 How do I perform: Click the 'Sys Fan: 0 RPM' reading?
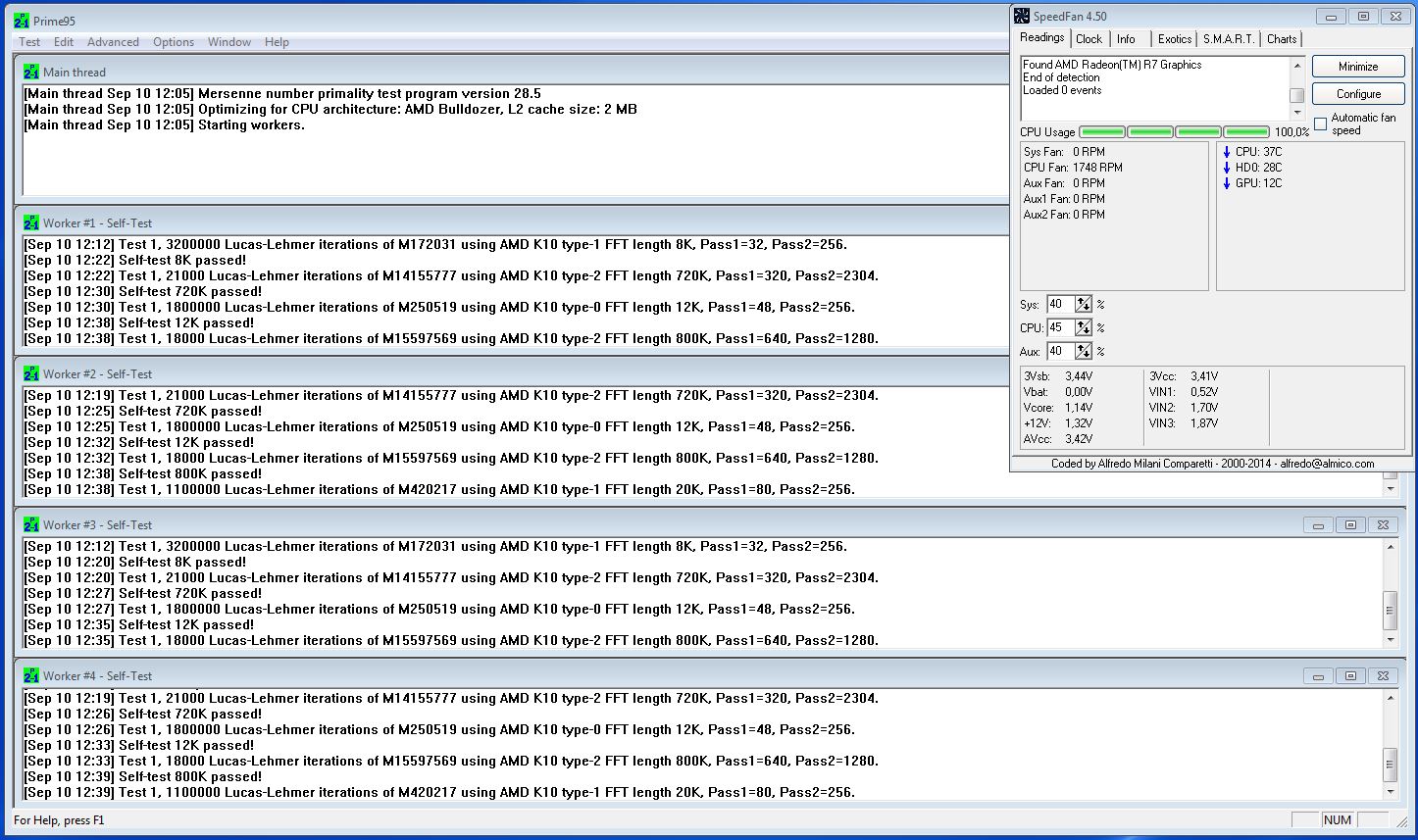pyautogui.click(x=1064, y=152)
